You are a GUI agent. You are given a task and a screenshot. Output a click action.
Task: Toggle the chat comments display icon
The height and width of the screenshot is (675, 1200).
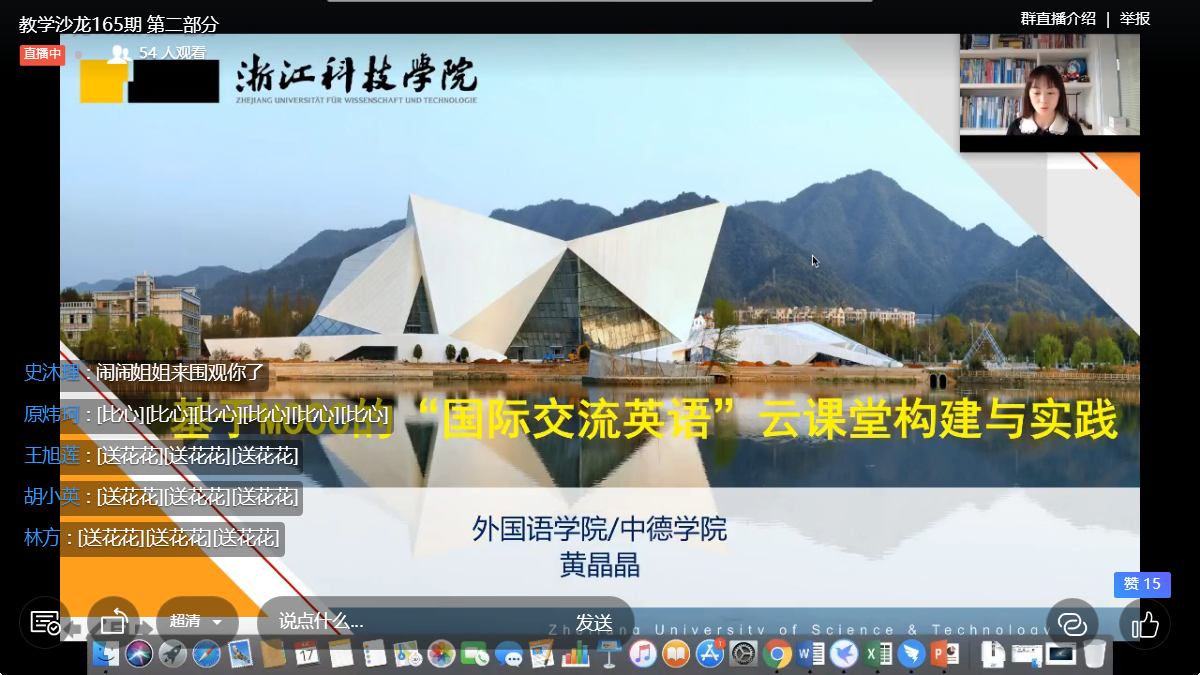click(45, 622)
